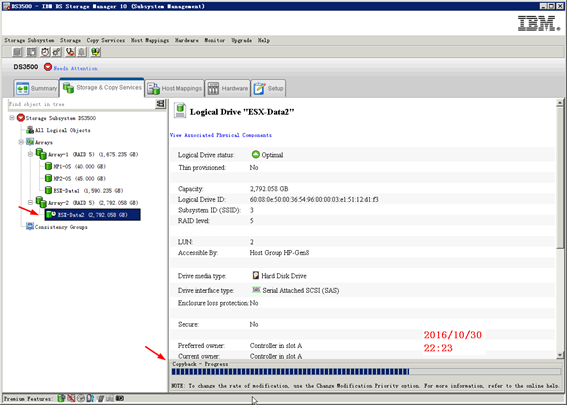This screenshot has height=405, width=567.
Task: Click the Copyback progress bar
Action: click(x=366, y=371)
